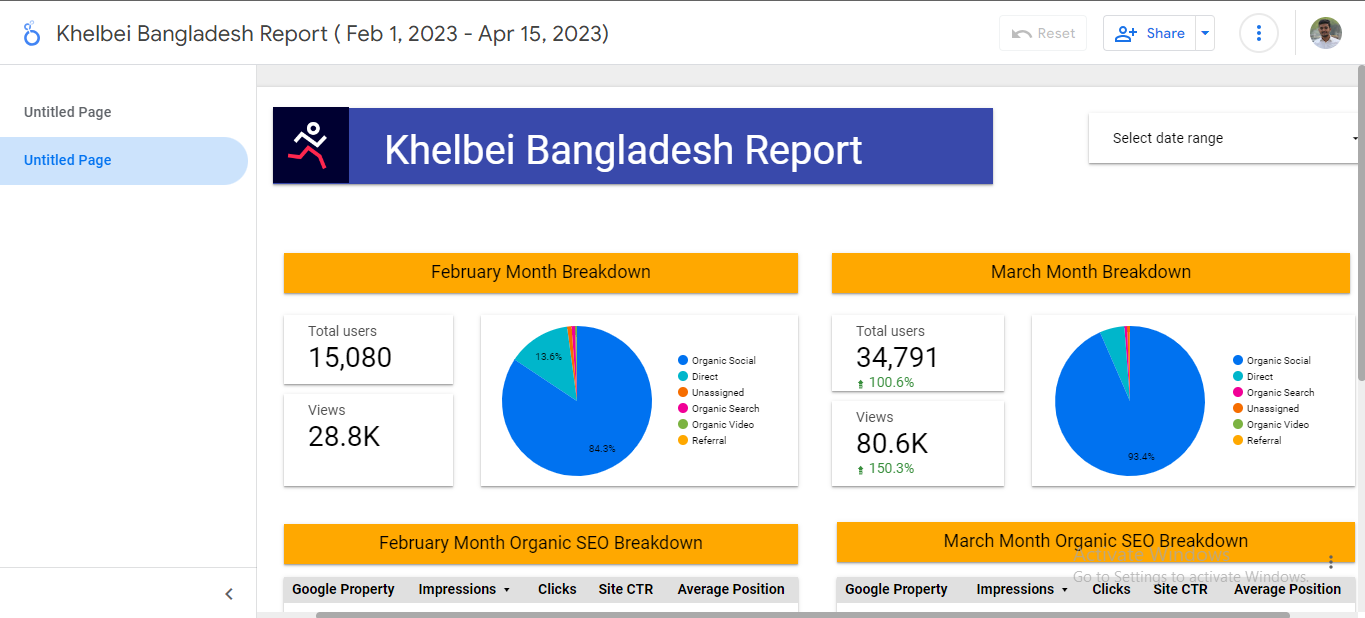Click the horizontal scrollbar at the bottom
1365x618 pixels.
(803, 614)
